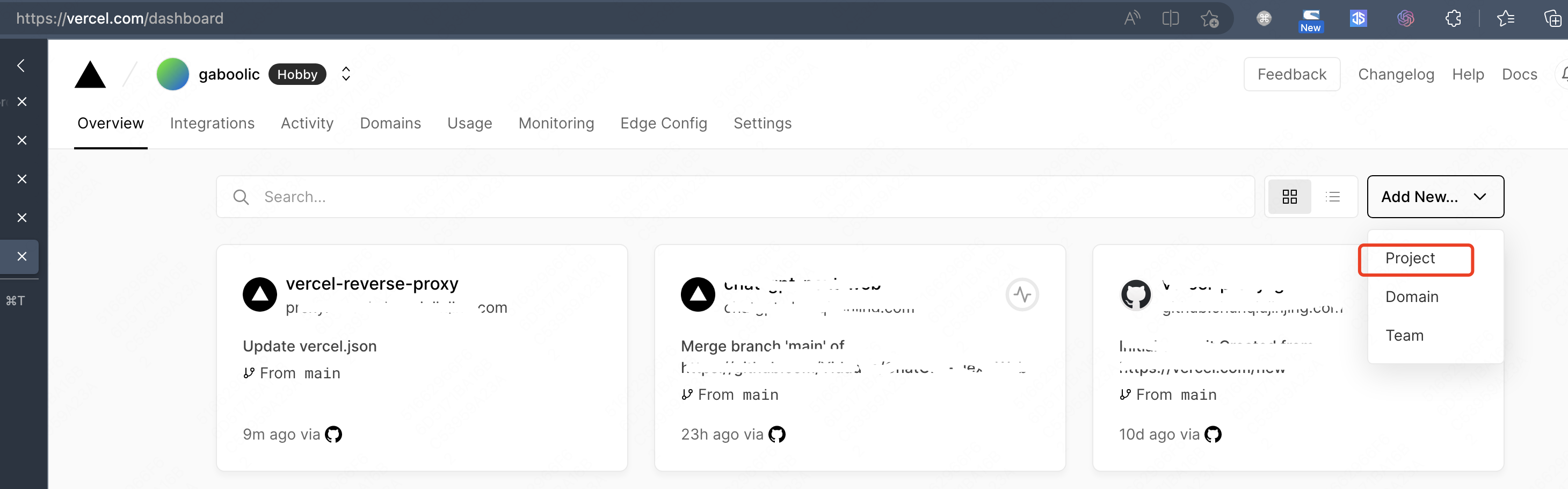
Task: Click the 10d ago via text
Action: (x=1159, y=434)
